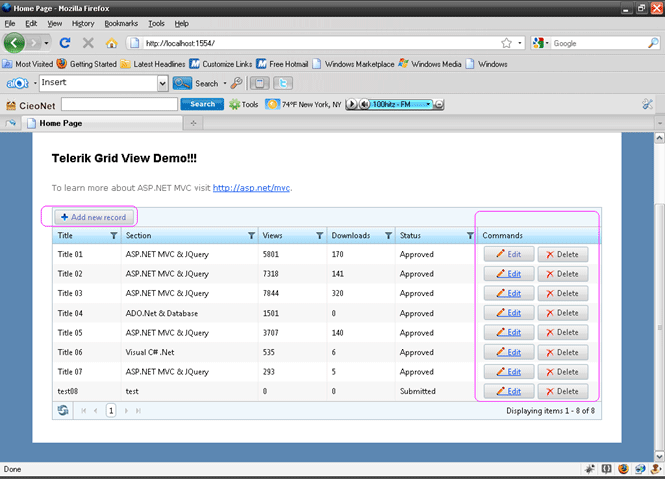The height and width of the screenshot is (479, 665).
Task: Click Add new record button
Action: 94,217
